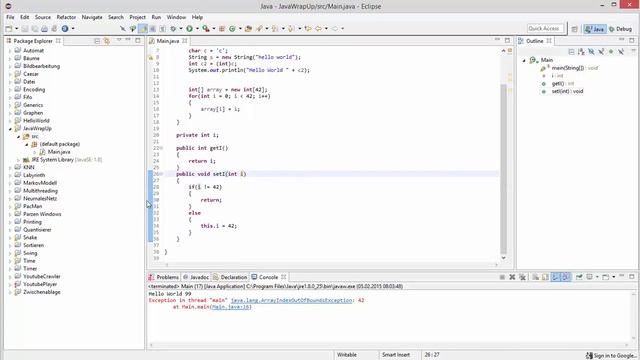Click the editor scroll-down arrow
This screenshot has width=640, height=360.
503,258
